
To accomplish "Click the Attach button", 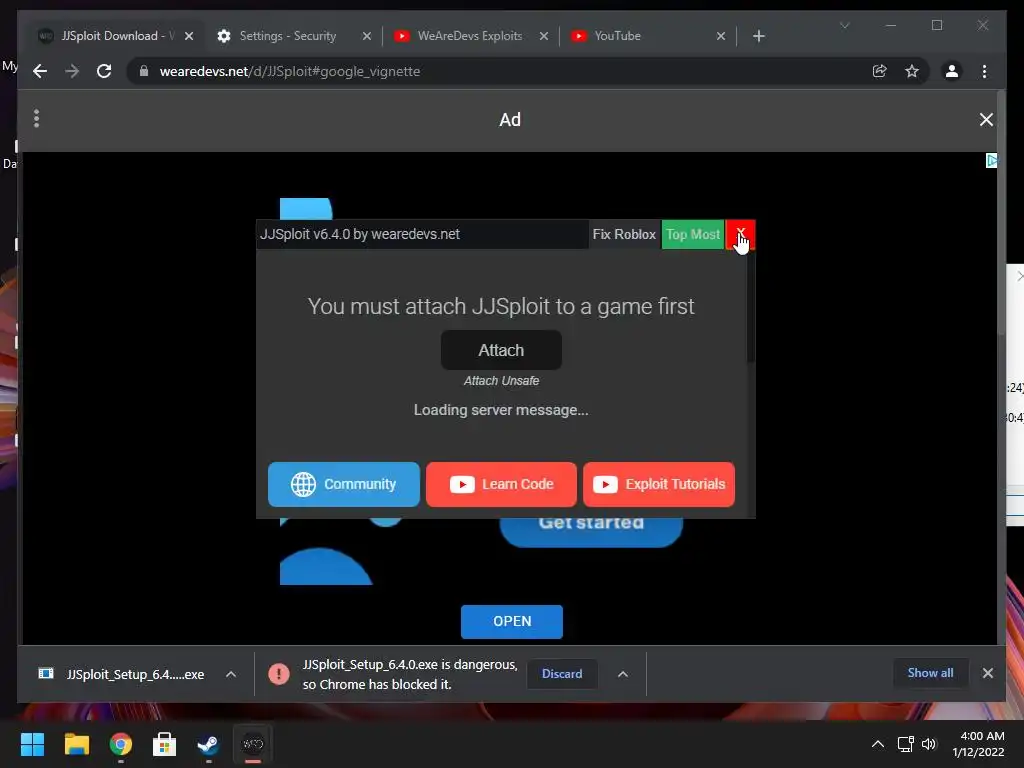I will pyautogui.click(x=501, y=350).
